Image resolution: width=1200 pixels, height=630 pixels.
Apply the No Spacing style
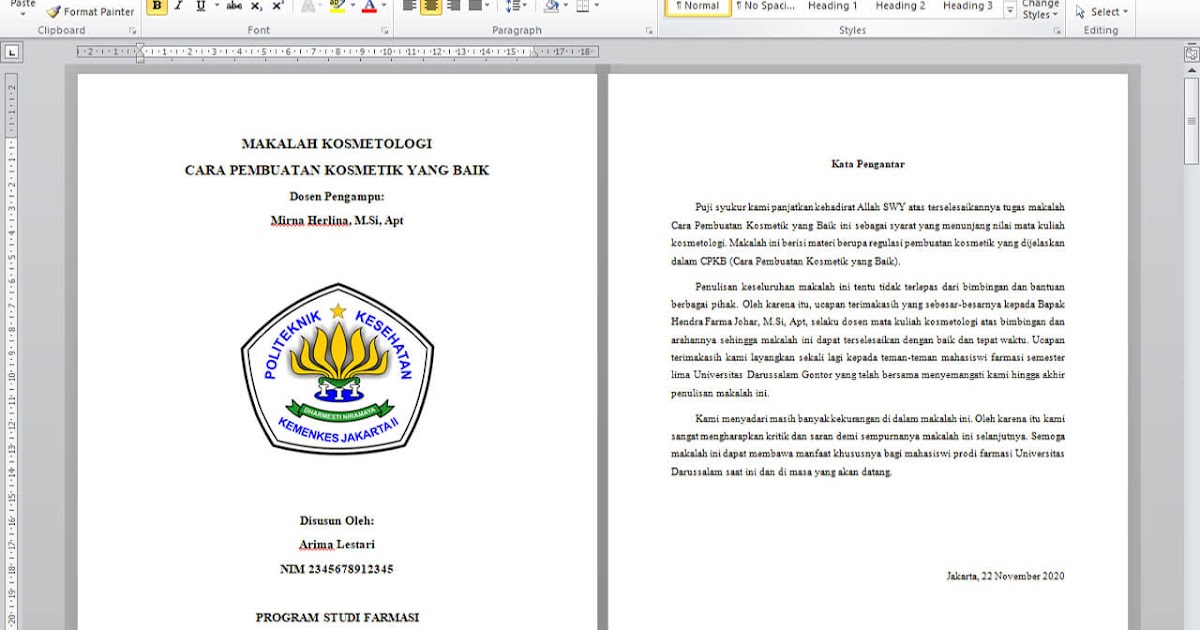(765, 8)
